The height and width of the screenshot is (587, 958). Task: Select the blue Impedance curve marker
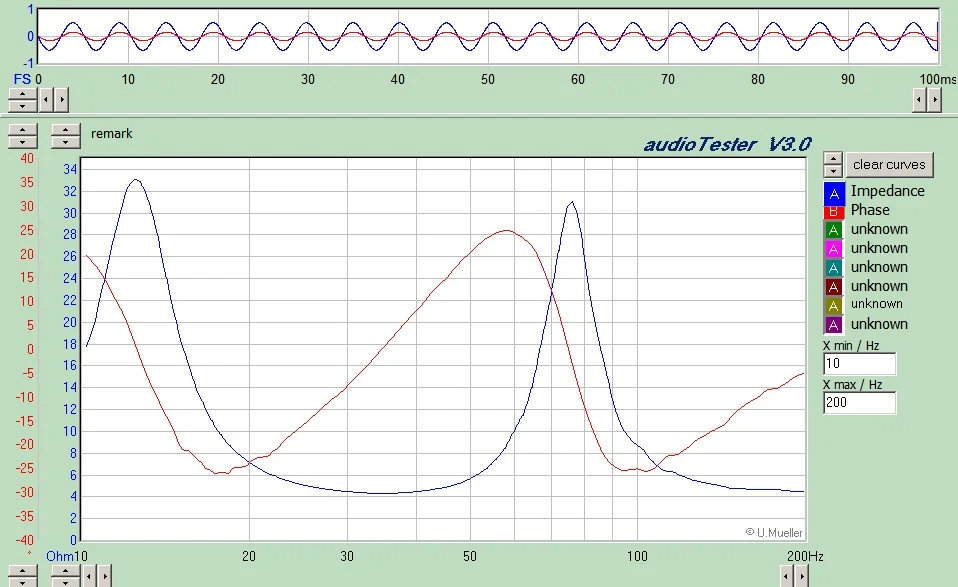click(834, 192)
